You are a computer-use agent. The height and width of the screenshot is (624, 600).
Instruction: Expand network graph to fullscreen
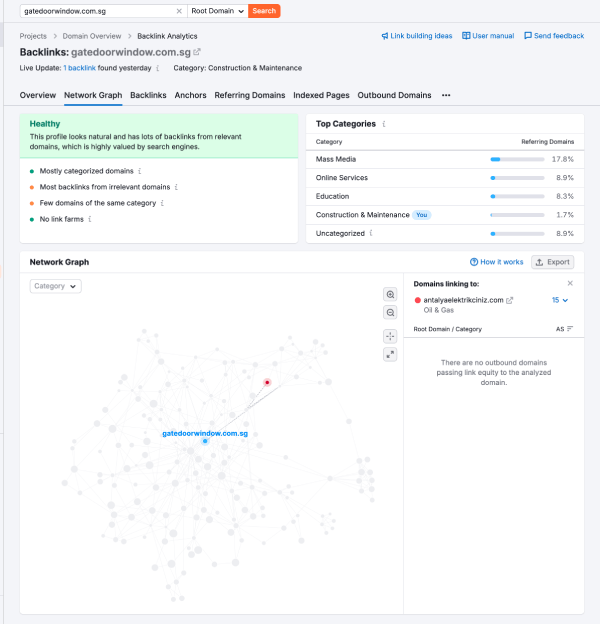tap(390, 354)
